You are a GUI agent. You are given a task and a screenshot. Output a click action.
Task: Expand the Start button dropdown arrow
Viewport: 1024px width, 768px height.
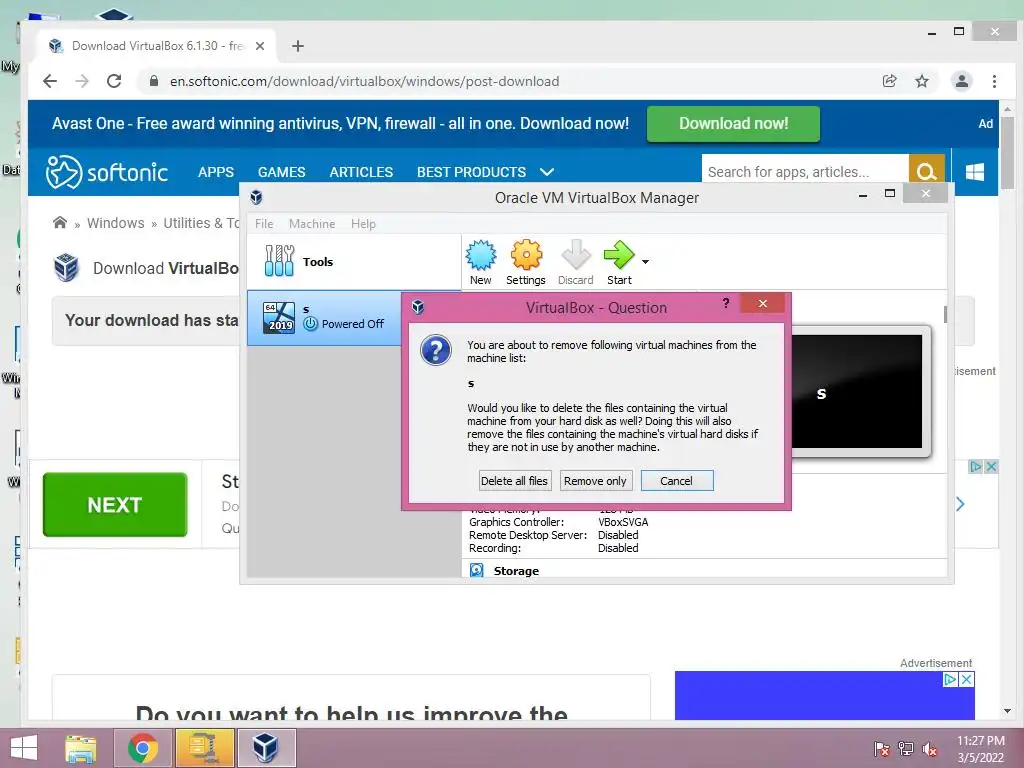point(645,262)
